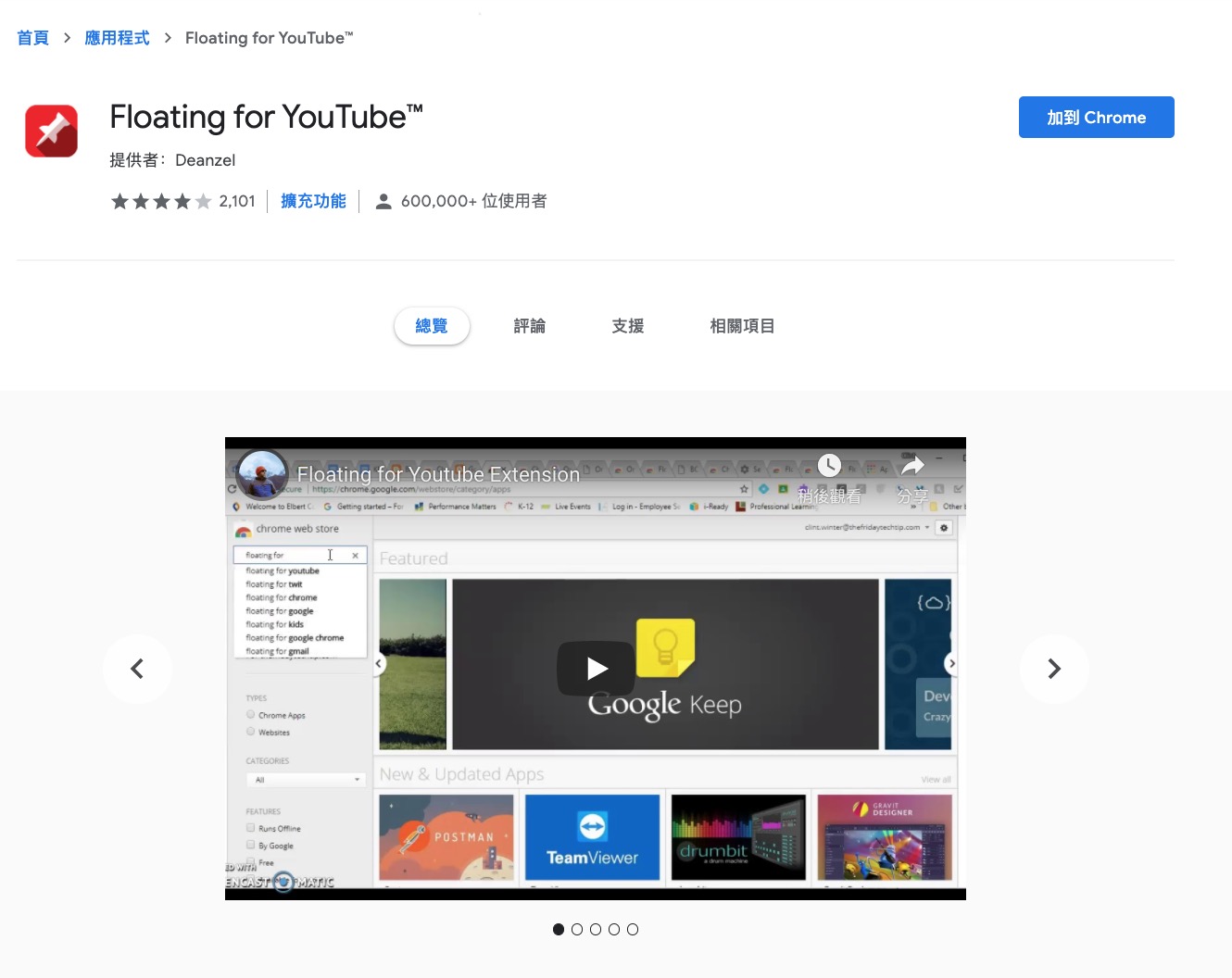The width and height of the screenshot is (1232, 978).
Task: Click the 分享 share arrow on video
Action: (912, 466)
